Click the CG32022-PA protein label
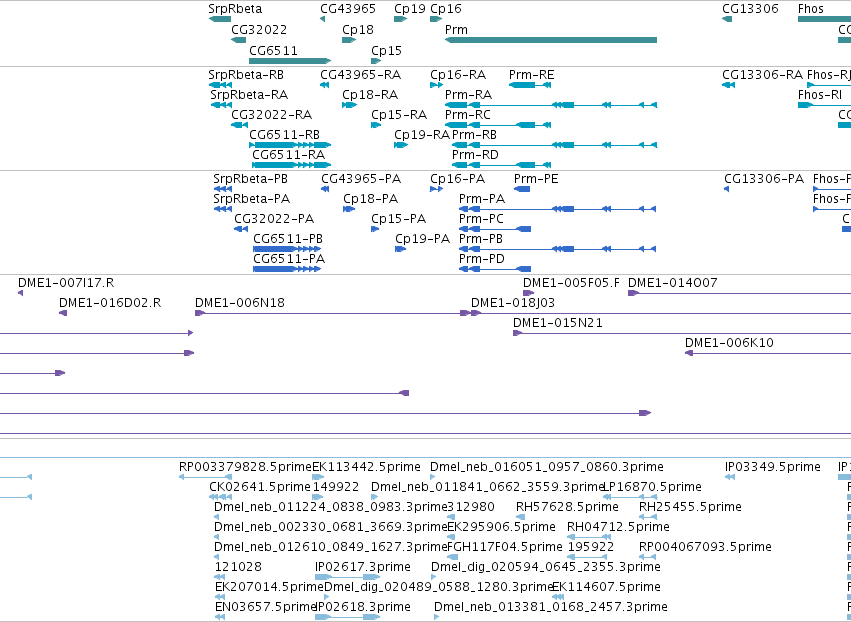This screenshot has height=622, width=851. point(274,219)
